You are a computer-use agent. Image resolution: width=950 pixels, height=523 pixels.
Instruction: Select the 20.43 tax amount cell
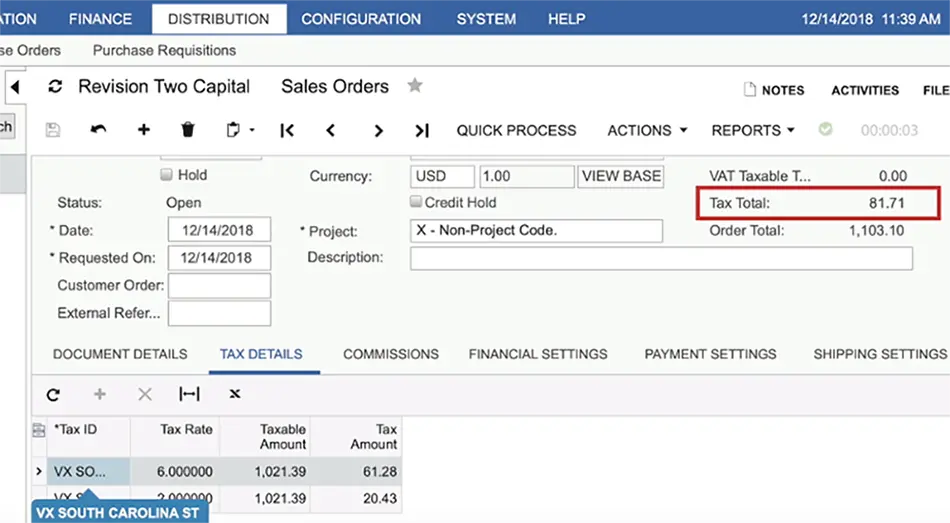[356, 499]
